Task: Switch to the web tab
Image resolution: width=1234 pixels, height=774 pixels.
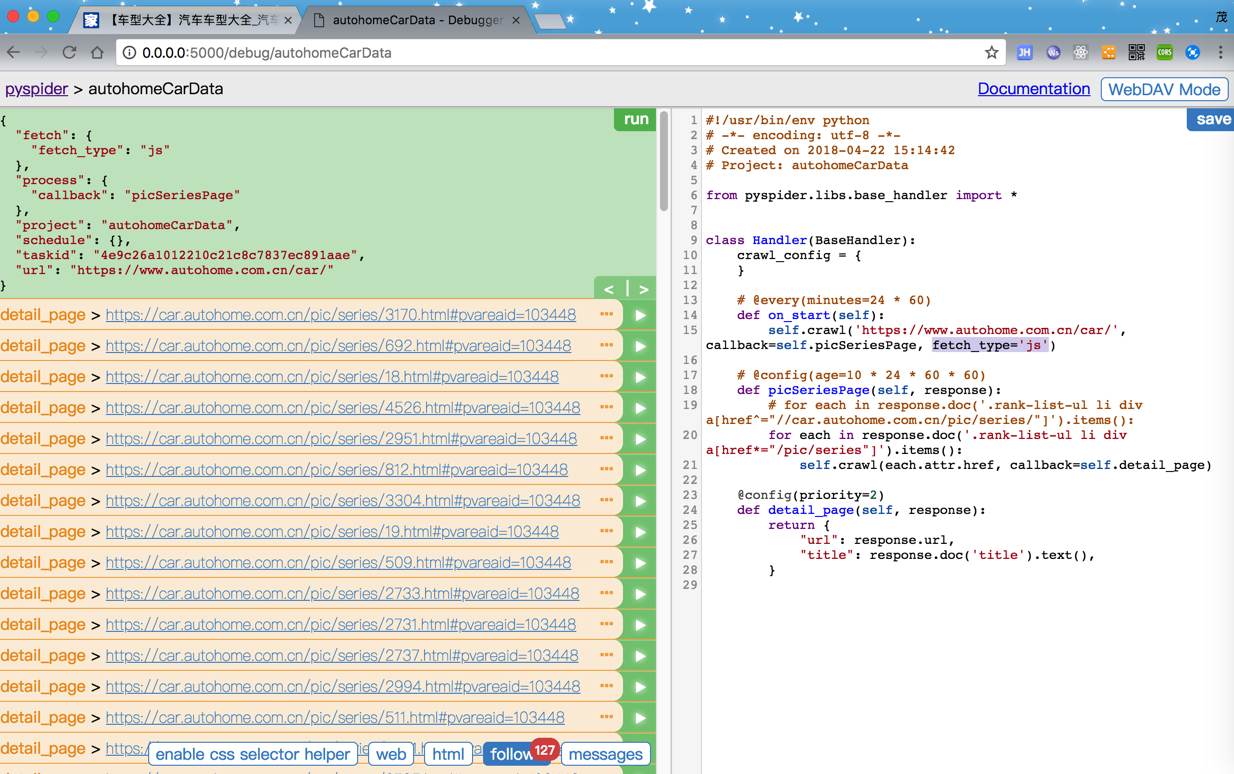Action: pos(391,754)
